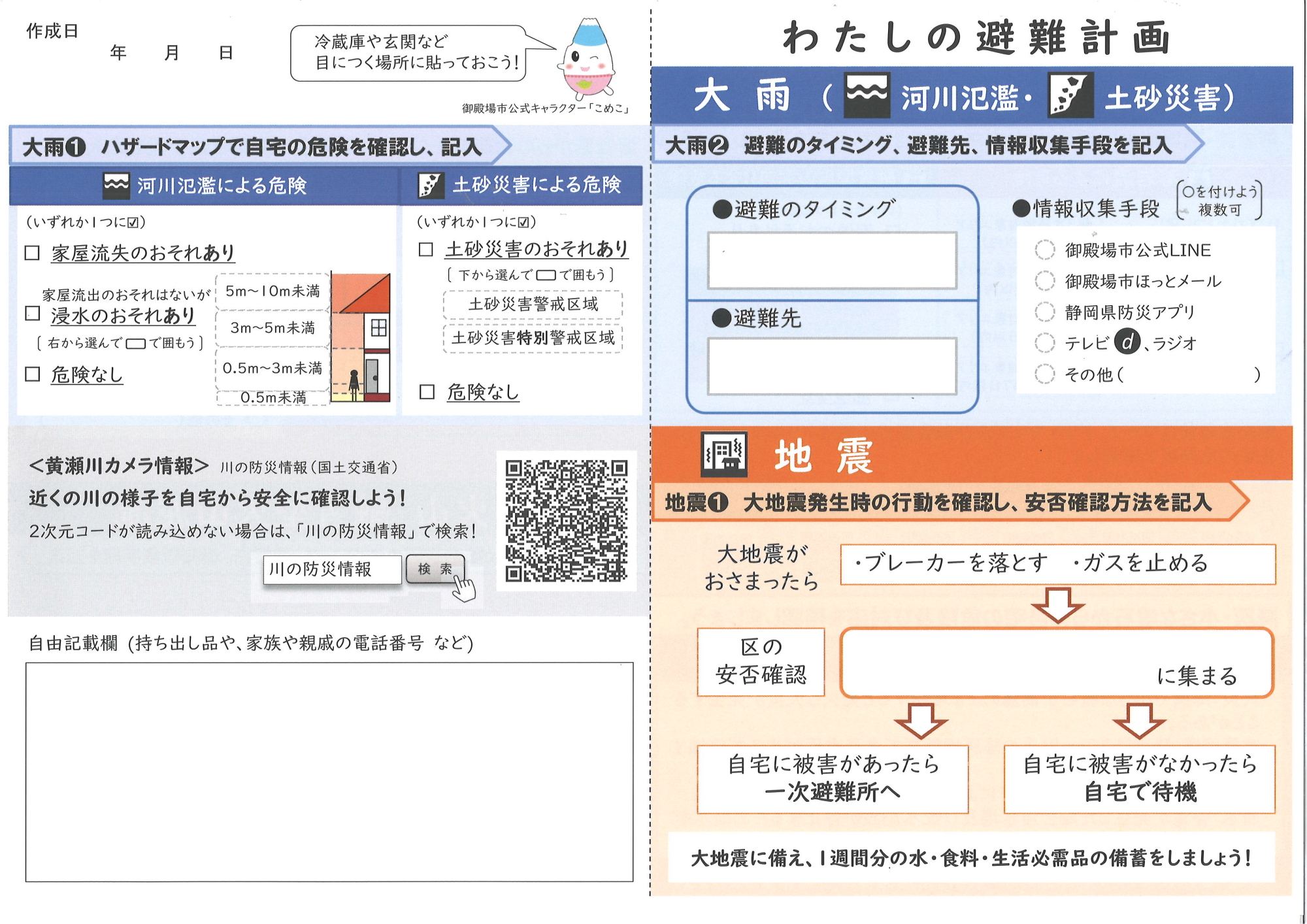Select 御殿場市公式LINE radio circle
Image resolution: width=1307 pixels, height=924 pixels.
(x=1044, y=250)
